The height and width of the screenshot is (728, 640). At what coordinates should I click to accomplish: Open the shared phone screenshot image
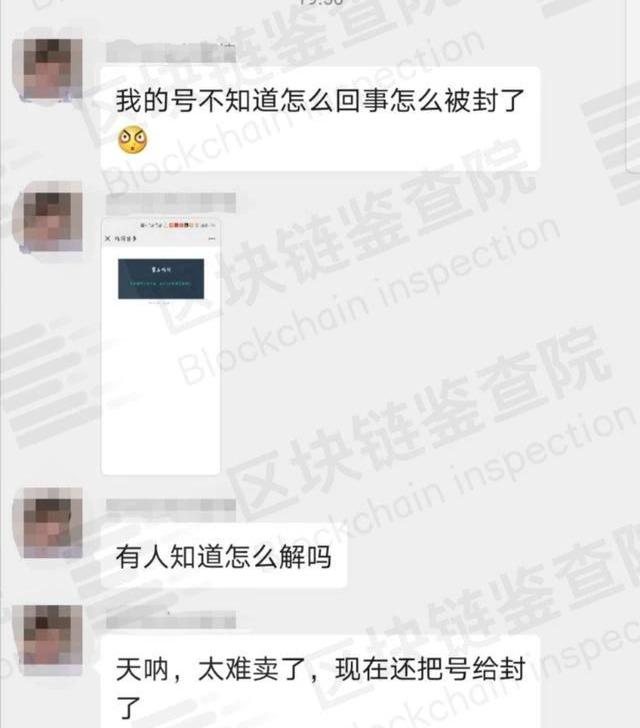(x=161, y=346)
